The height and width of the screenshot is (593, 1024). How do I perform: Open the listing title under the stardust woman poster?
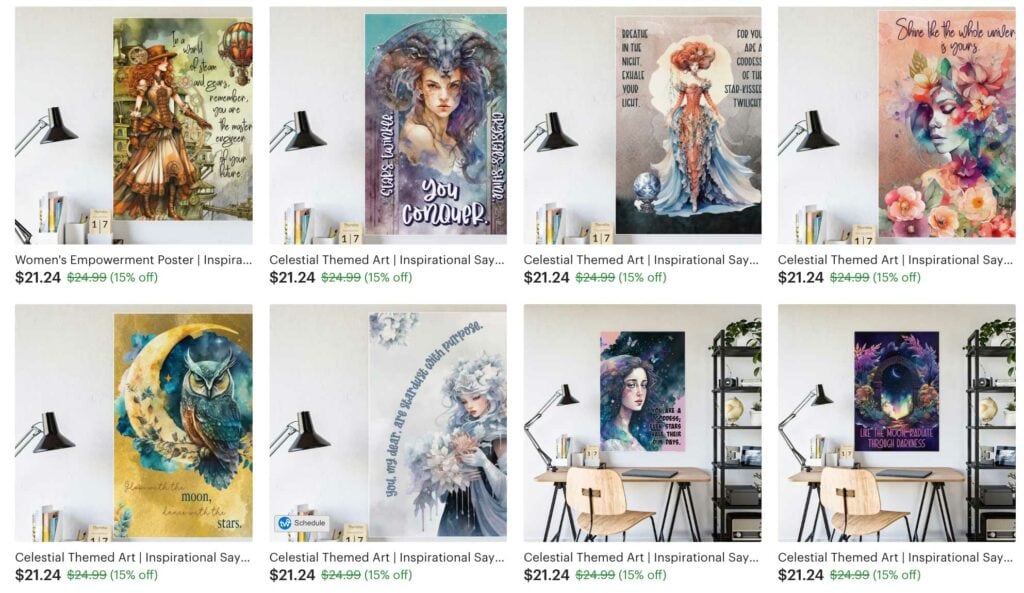pos(387,558)
